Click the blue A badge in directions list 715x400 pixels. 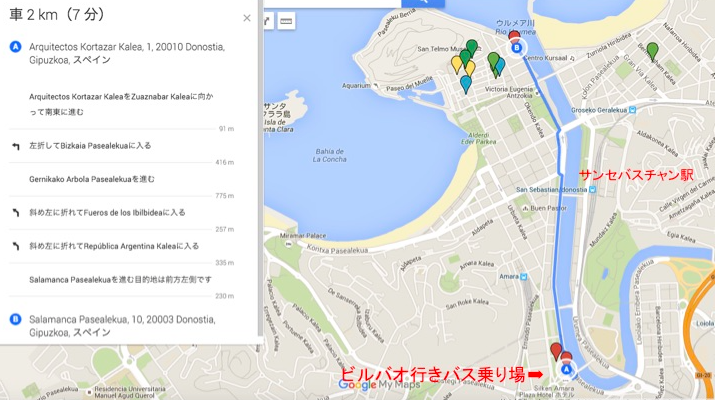tap(16, 47)
